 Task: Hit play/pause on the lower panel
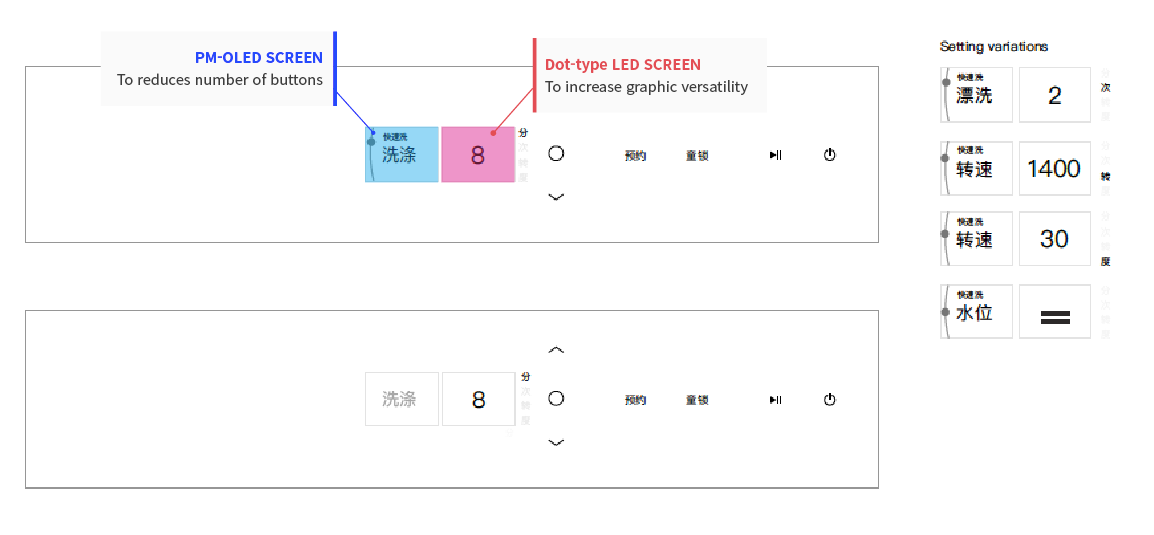[x=775, y=400]
